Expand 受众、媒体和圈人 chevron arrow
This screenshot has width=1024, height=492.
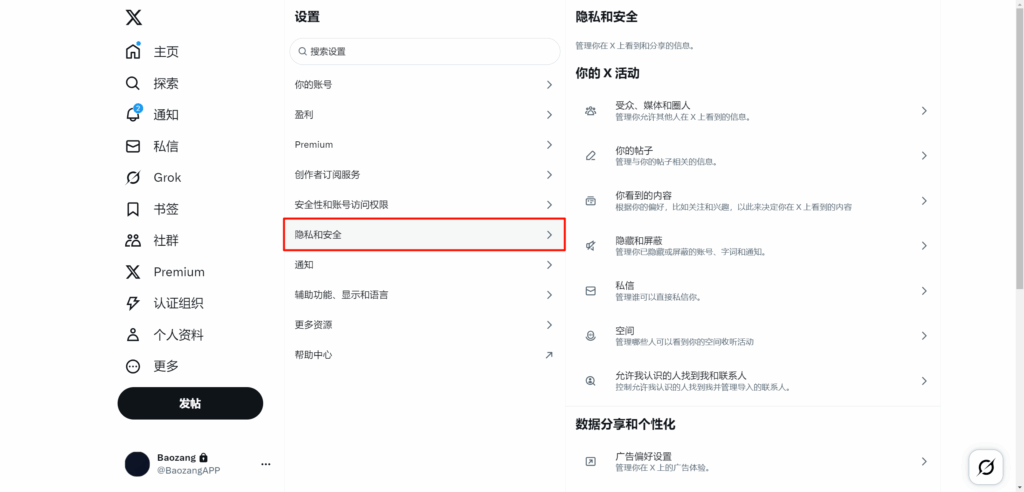(924, 110)
